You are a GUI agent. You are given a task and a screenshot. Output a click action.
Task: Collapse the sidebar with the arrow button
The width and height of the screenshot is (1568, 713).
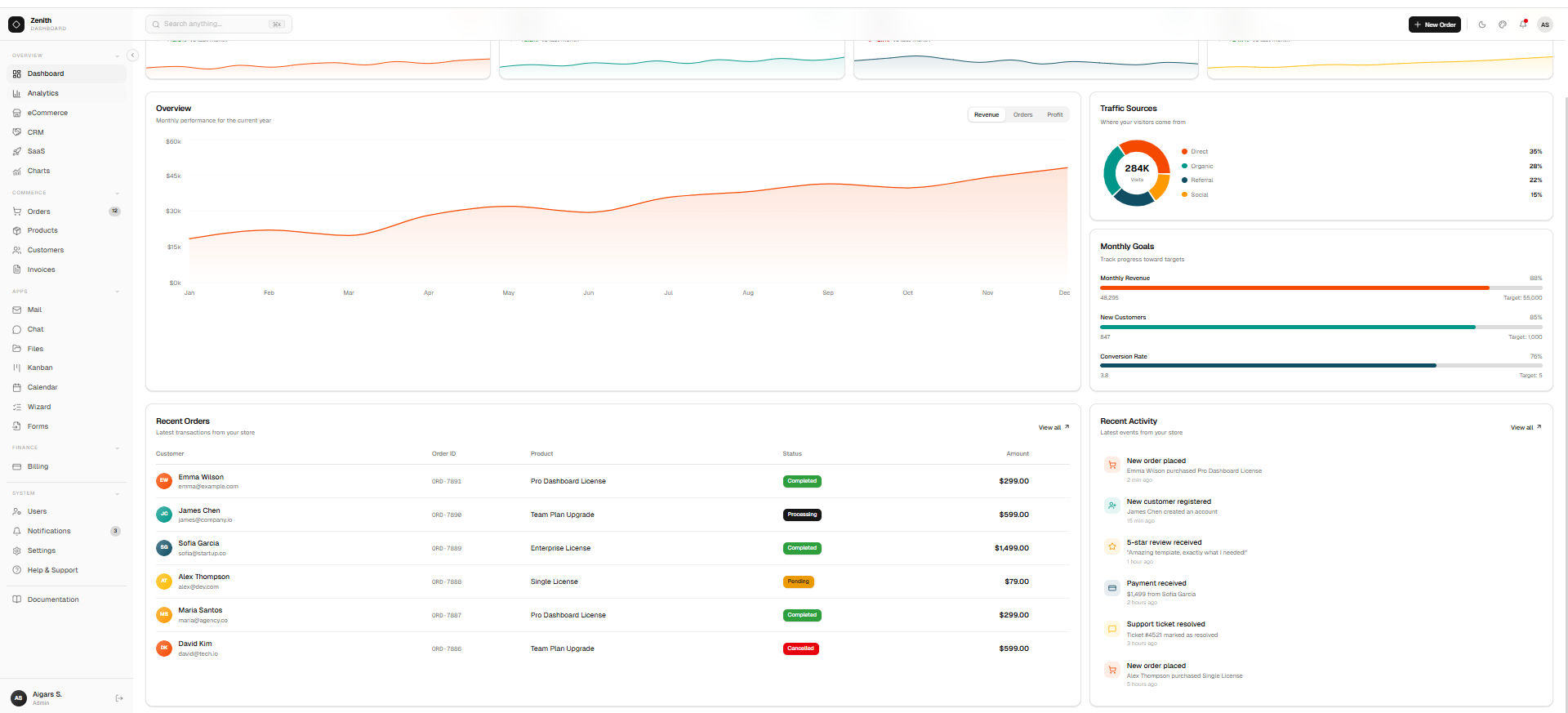(132, 56)
